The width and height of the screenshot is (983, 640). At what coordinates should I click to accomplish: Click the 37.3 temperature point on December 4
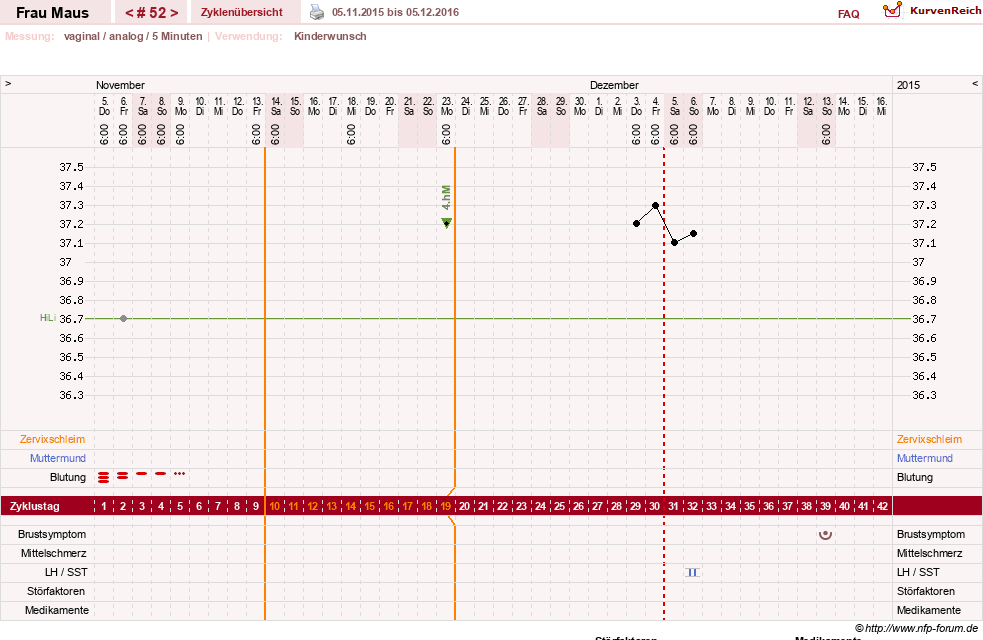pyautogui.click(x=655, y=205)
